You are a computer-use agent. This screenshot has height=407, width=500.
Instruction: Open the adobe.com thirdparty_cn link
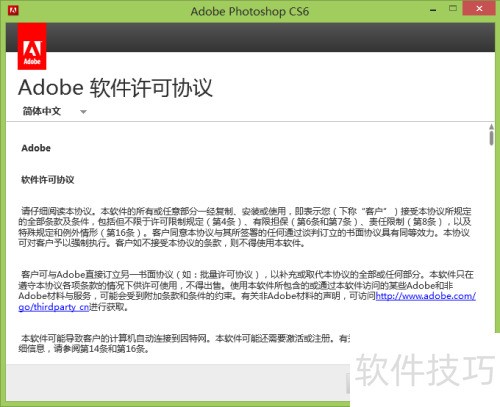(x=426, y=296)
